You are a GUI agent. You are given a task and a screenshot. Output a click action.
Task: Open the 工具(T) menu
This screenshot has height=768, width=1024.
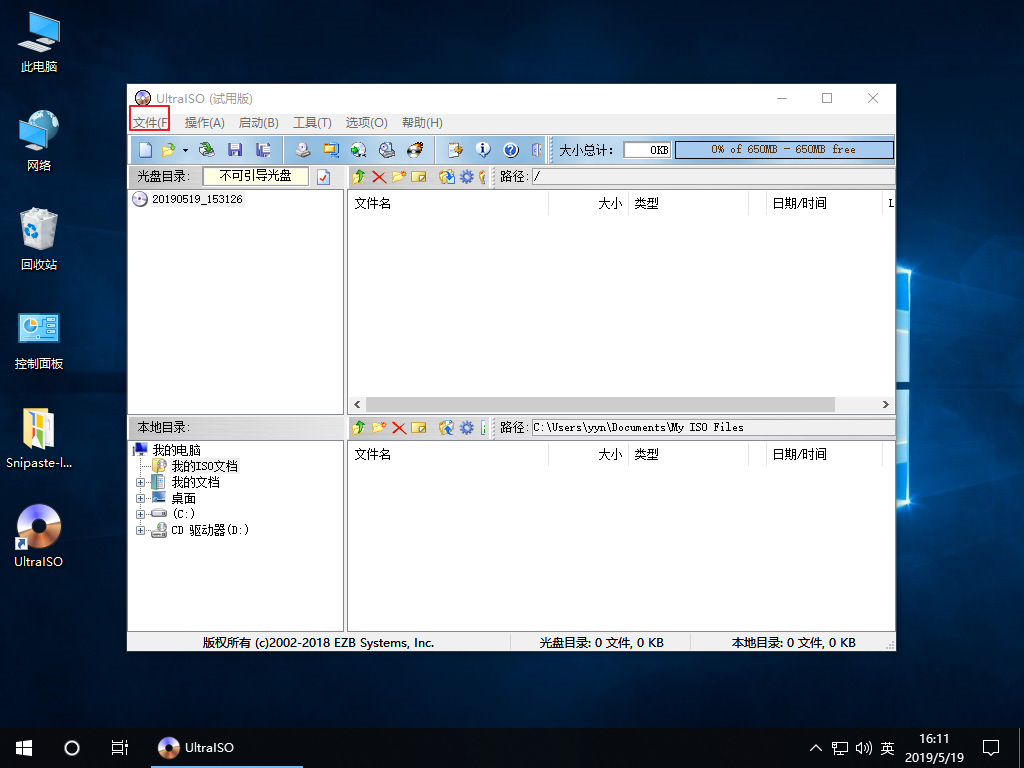[x=312, y=123]
